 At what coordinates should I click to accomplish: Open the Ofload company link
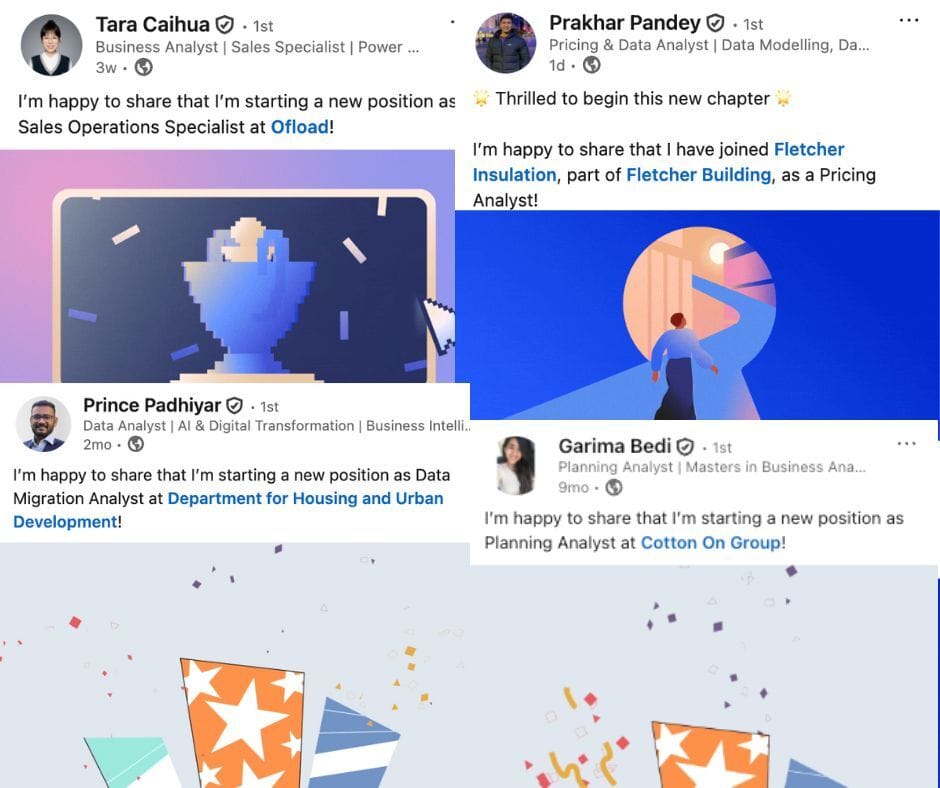point(300,127)
